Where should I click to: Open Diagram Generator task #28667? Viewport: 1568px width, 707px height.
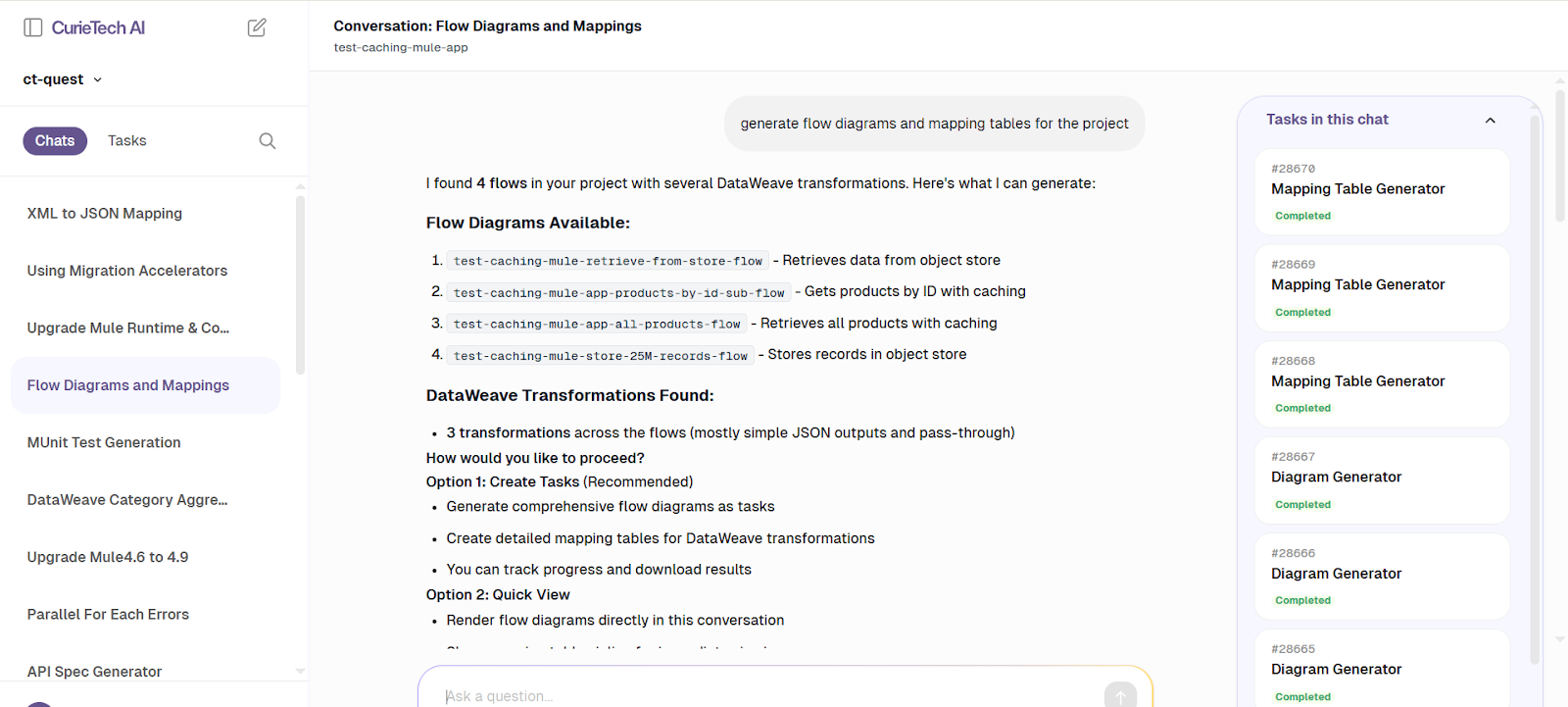click(x=1335, y=478)
